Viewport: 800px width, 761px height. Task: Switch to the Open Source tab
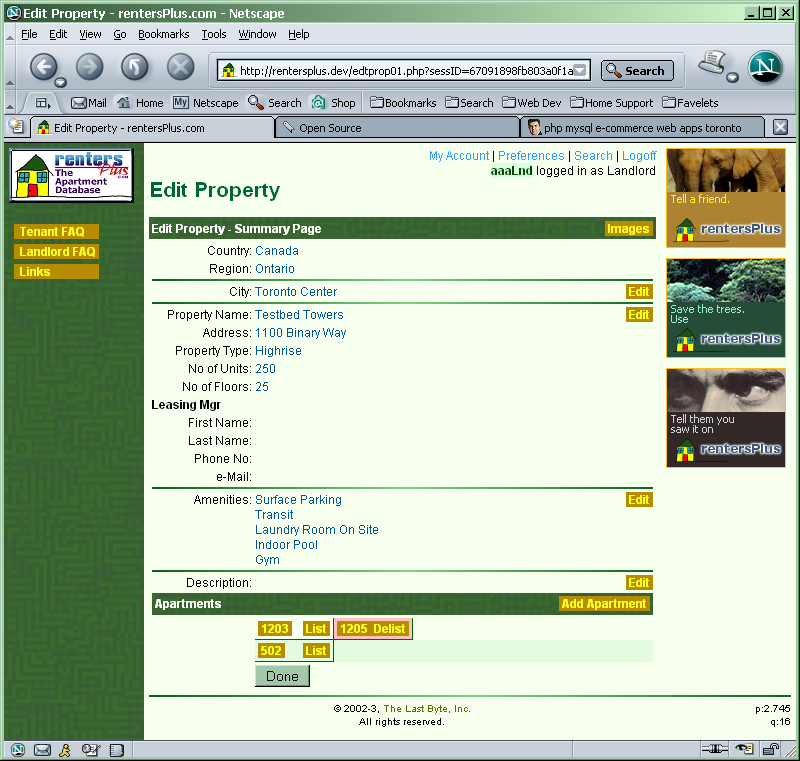tap(330, 128)
